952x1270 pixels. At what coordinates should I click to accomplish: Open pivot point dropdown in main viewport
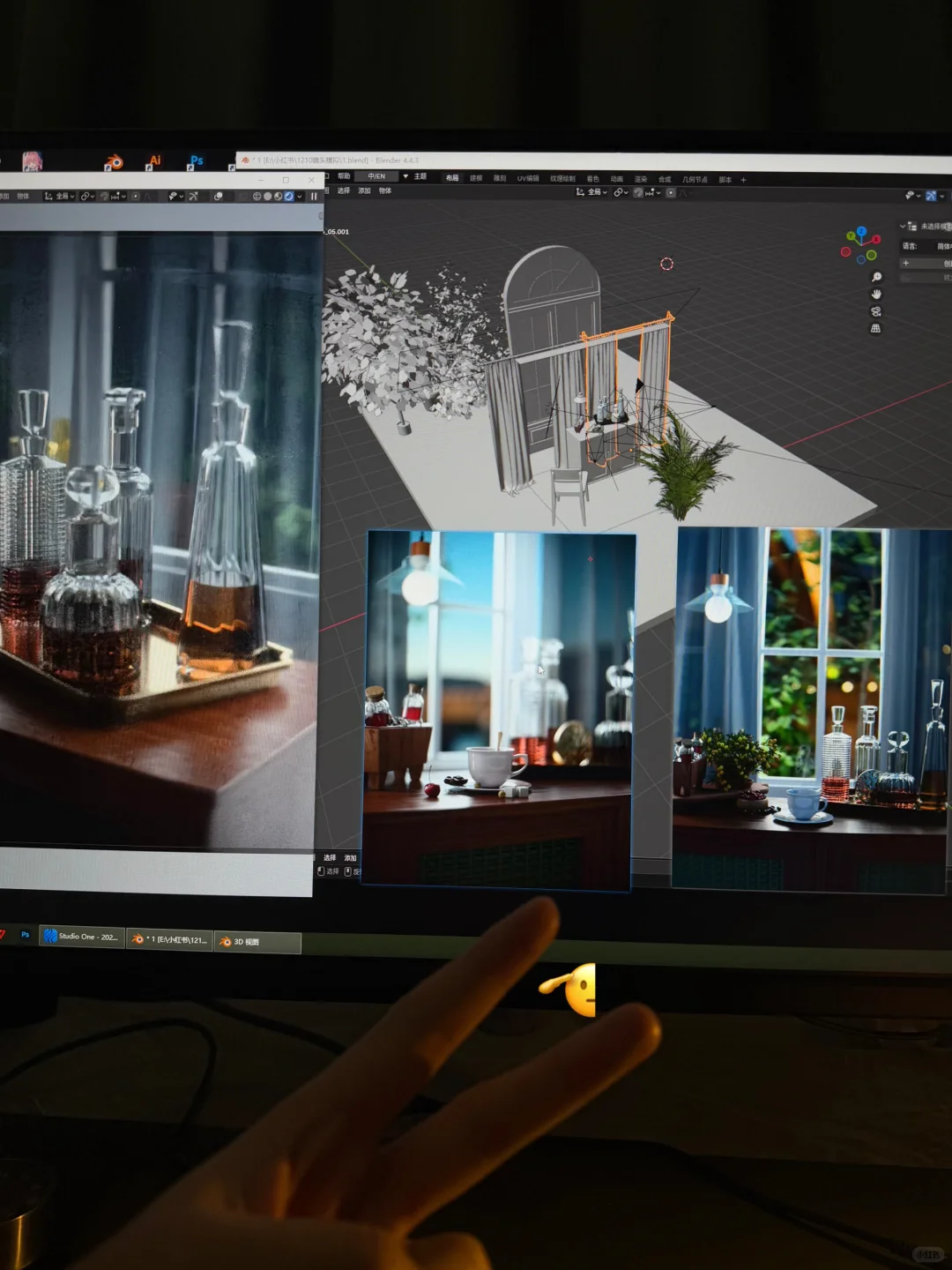621,191
